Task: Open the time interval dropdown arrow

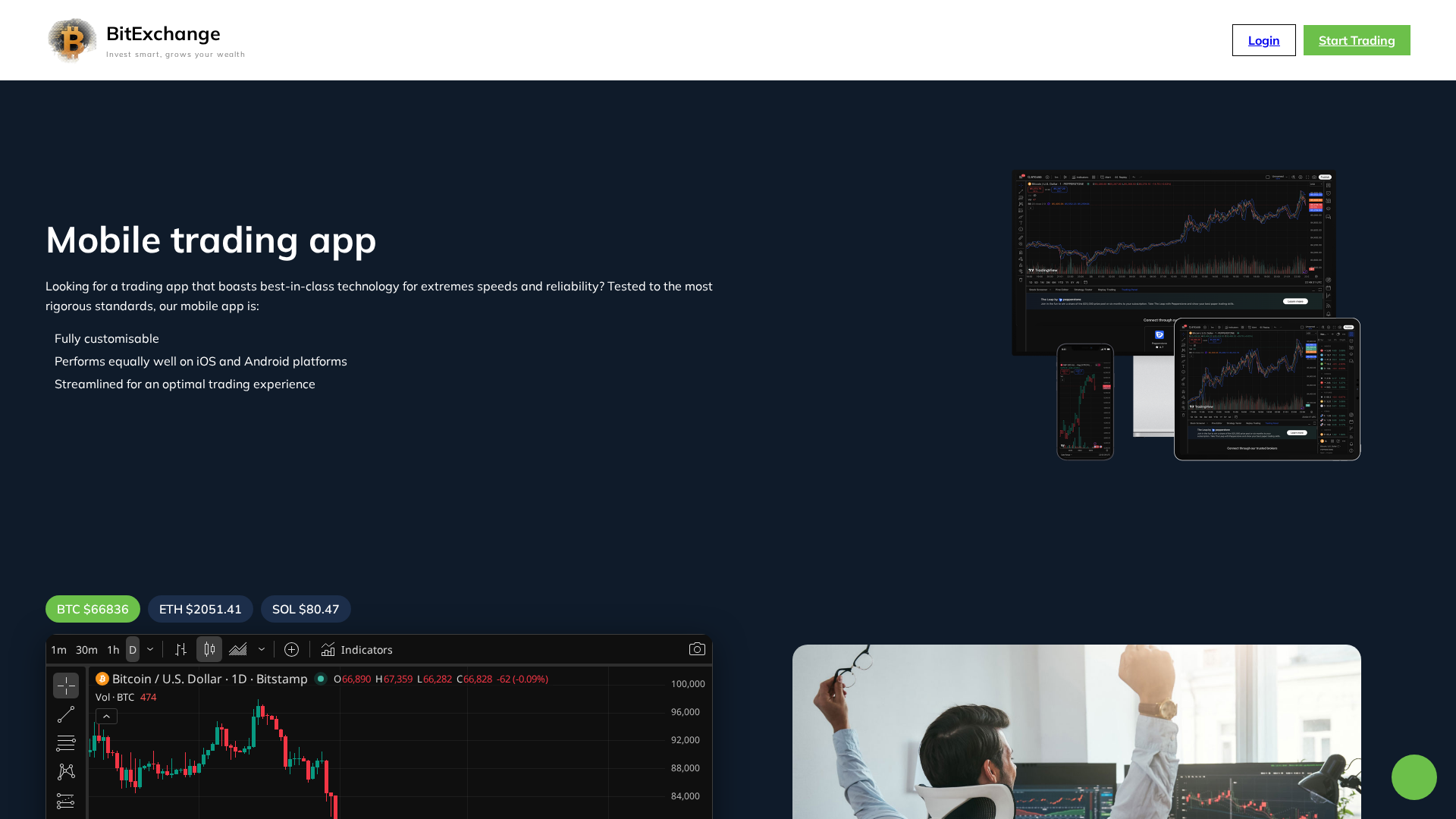Action: [150, 650]
